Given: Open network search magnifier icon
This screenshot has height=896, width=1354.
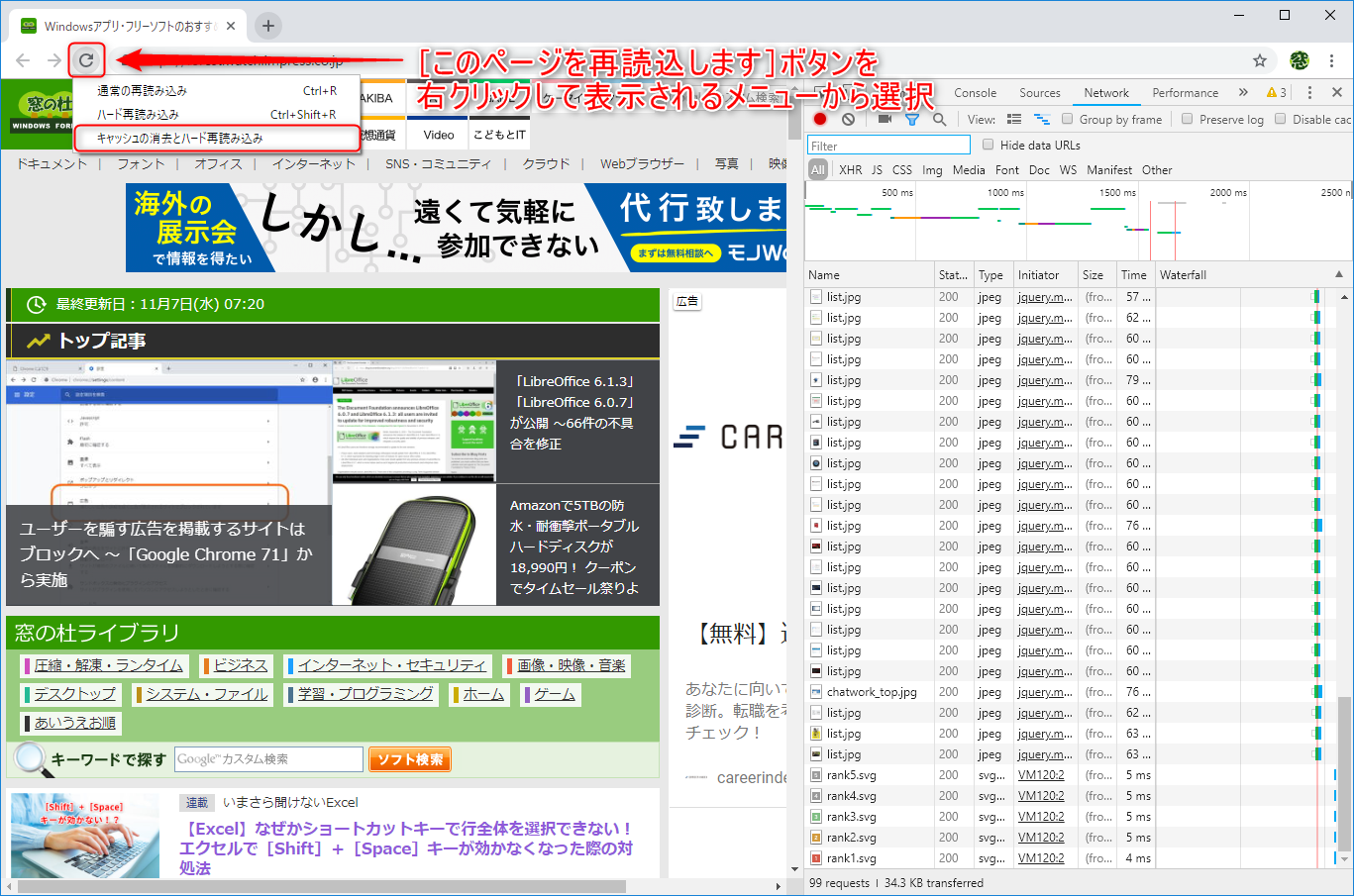Looking at the screenshot, I should click(x=939, y=119).
